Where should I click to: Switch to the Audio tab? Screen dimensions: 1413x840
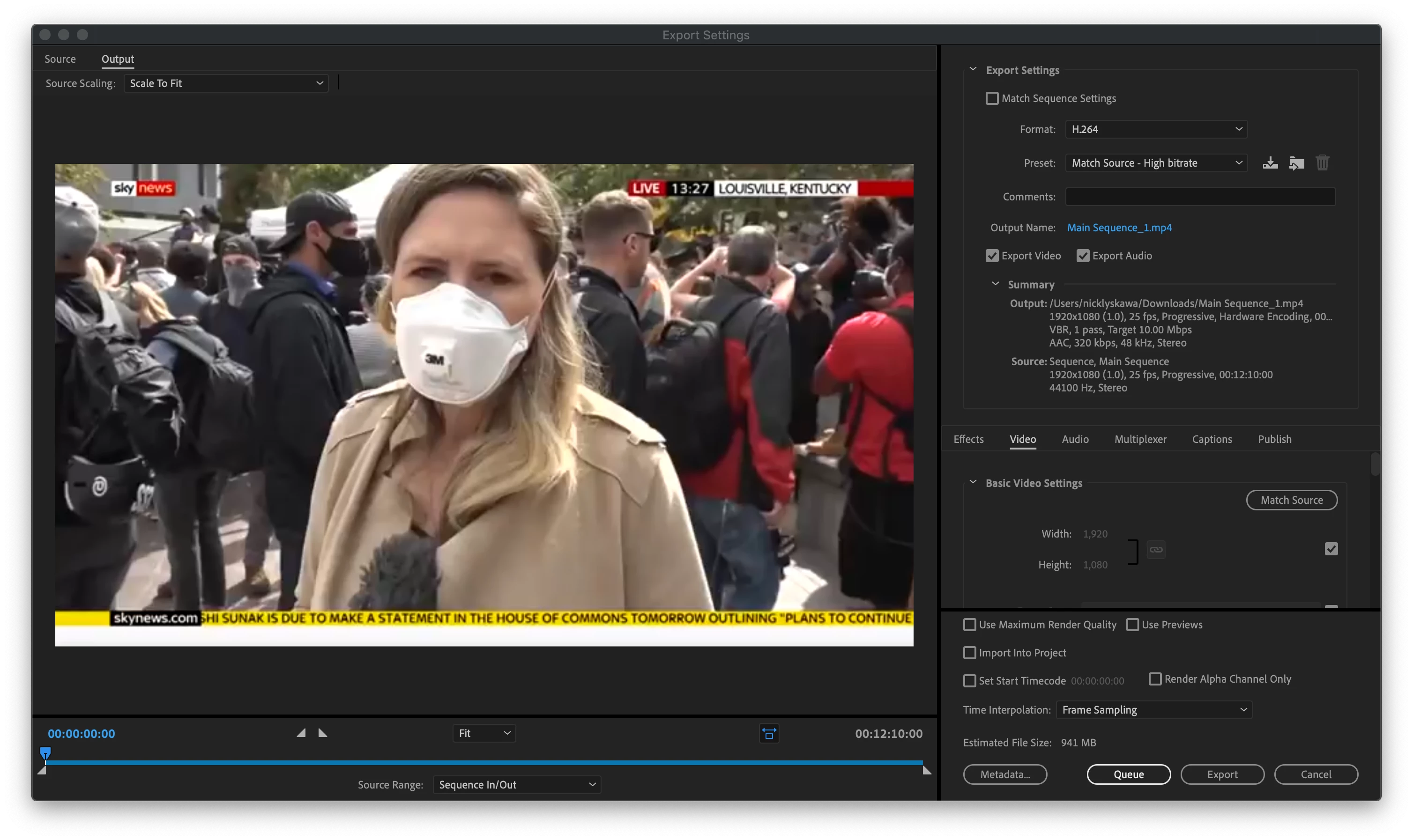(1075, 439)
